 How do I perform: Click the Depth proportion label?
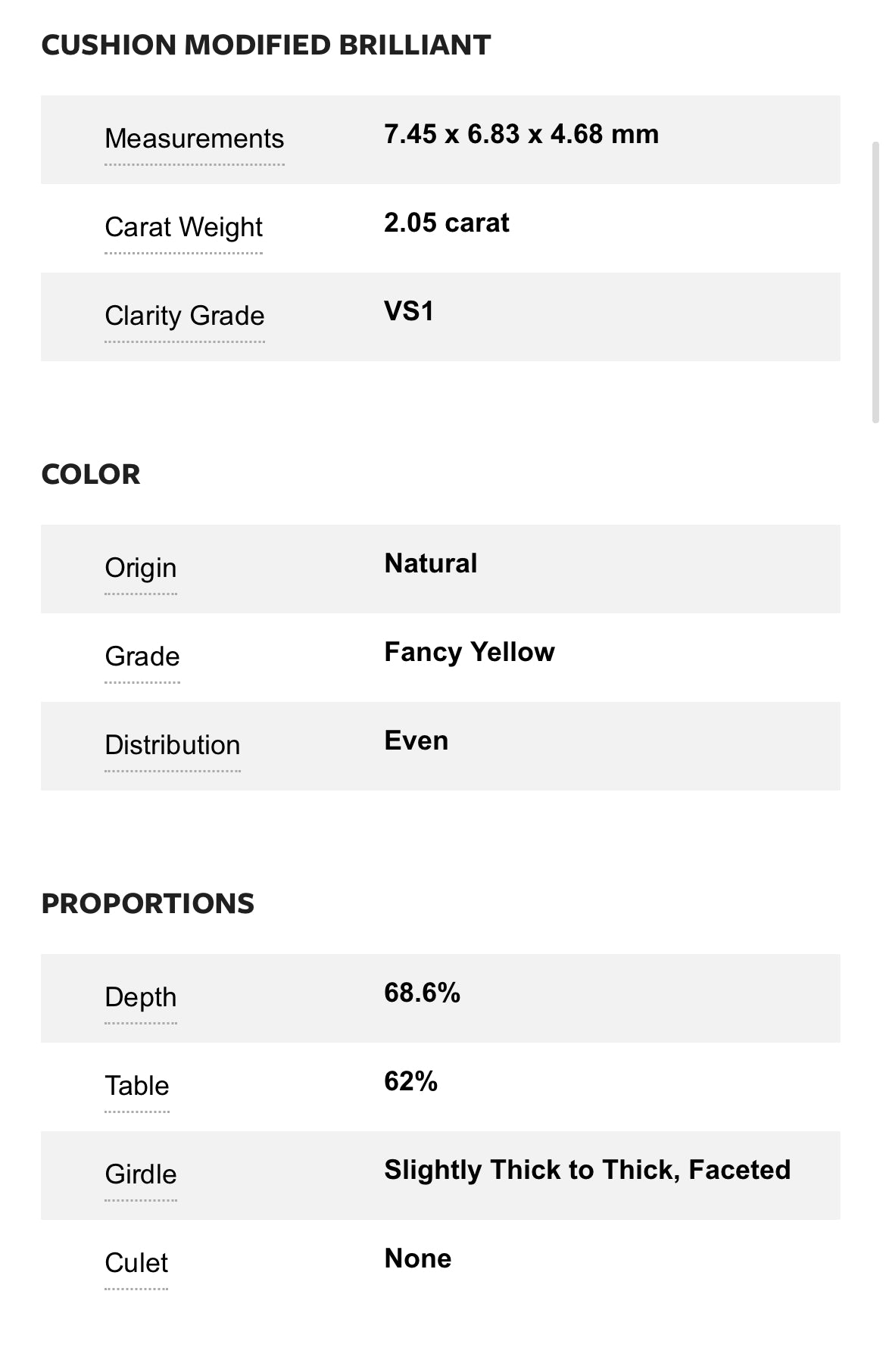coord(140,998)
